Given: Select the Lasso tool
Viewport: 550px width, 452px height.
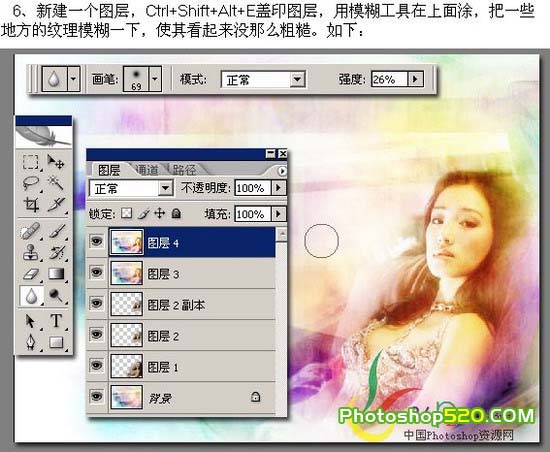Looking at the screenshot, I should (x=31, y=183).
